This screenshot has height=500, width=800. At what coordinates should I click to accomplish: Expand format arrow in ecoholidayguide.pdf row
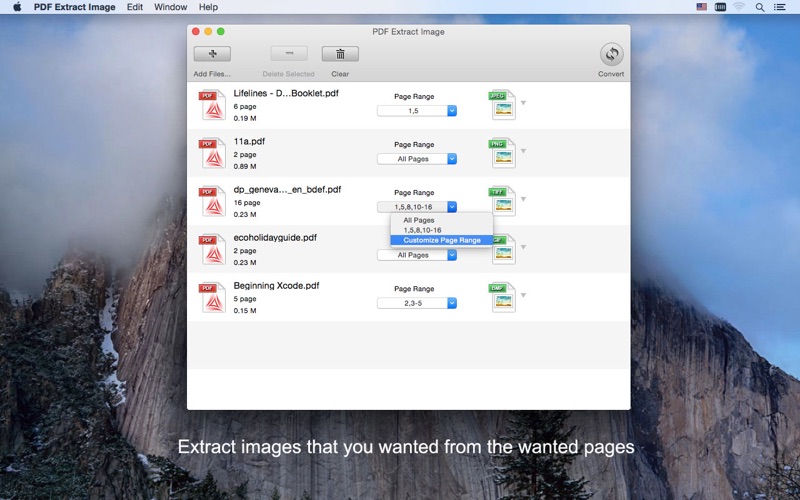(x=523, y=247)
